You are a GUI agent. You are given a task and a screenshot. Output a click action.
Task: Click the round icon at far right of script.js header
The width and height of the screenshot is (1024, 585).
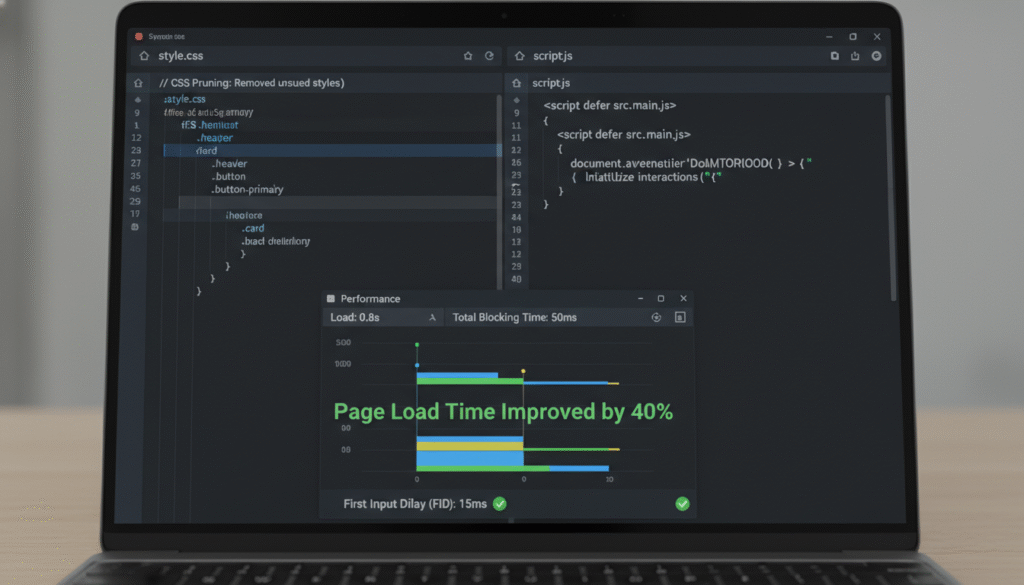coord(877,57)
